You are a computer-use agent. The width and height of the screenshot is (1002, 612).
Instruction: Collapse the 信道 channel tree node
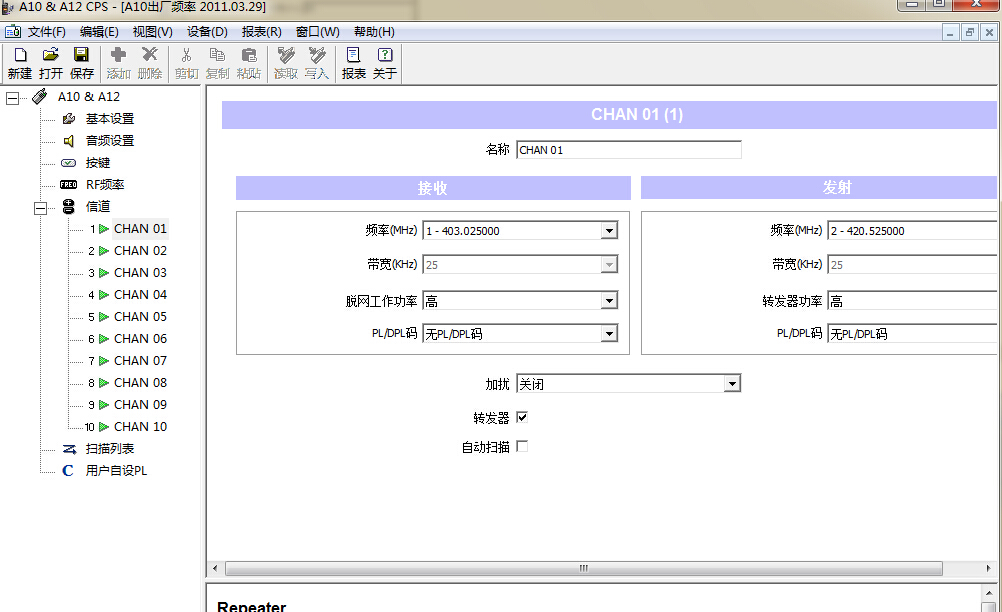pyautogui.click(x=41, y=208)
